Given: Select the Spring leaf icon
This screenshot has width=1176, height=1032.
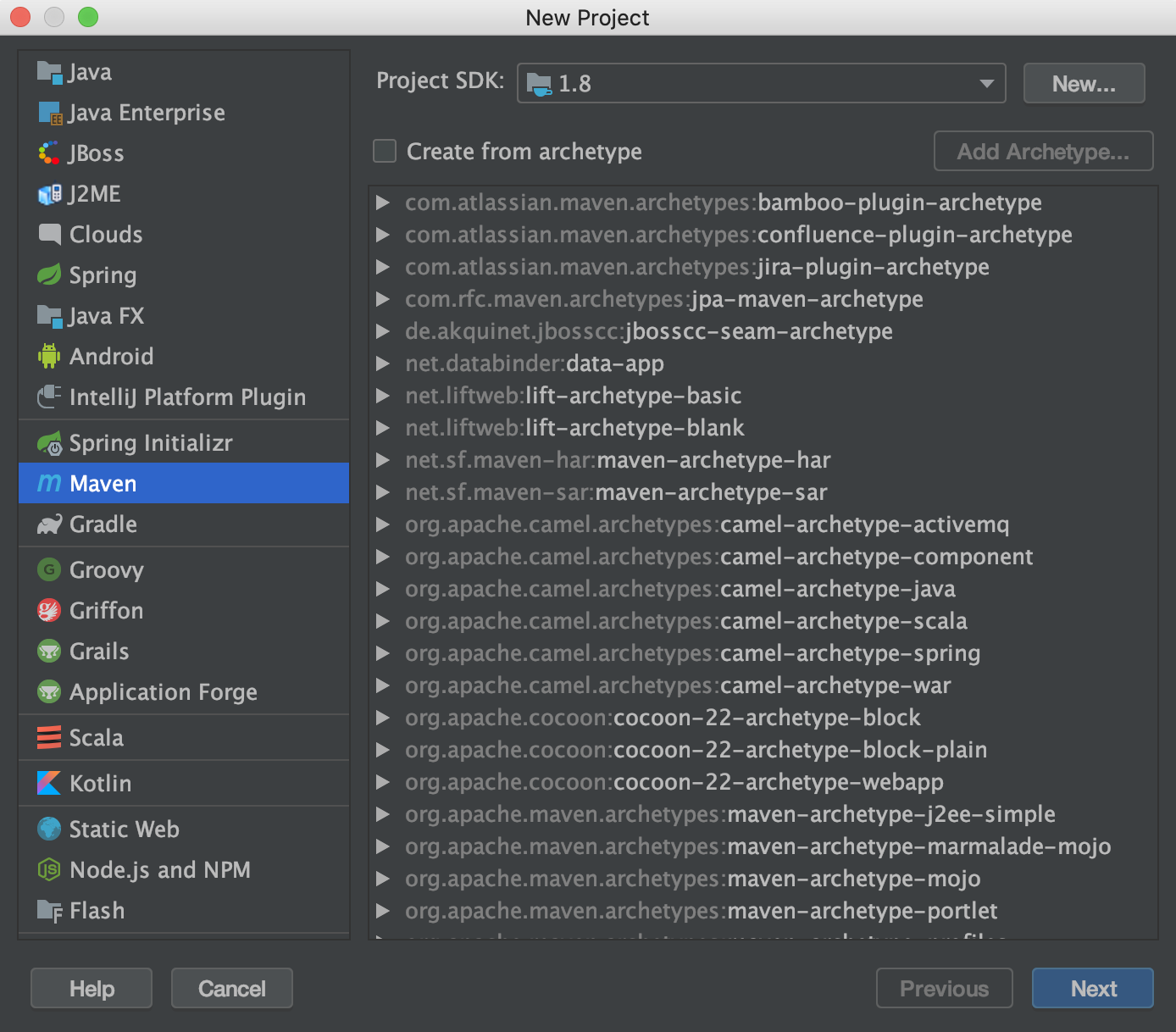Looking at the screenshot, I should pyautogui.click(x=49, y=275).
